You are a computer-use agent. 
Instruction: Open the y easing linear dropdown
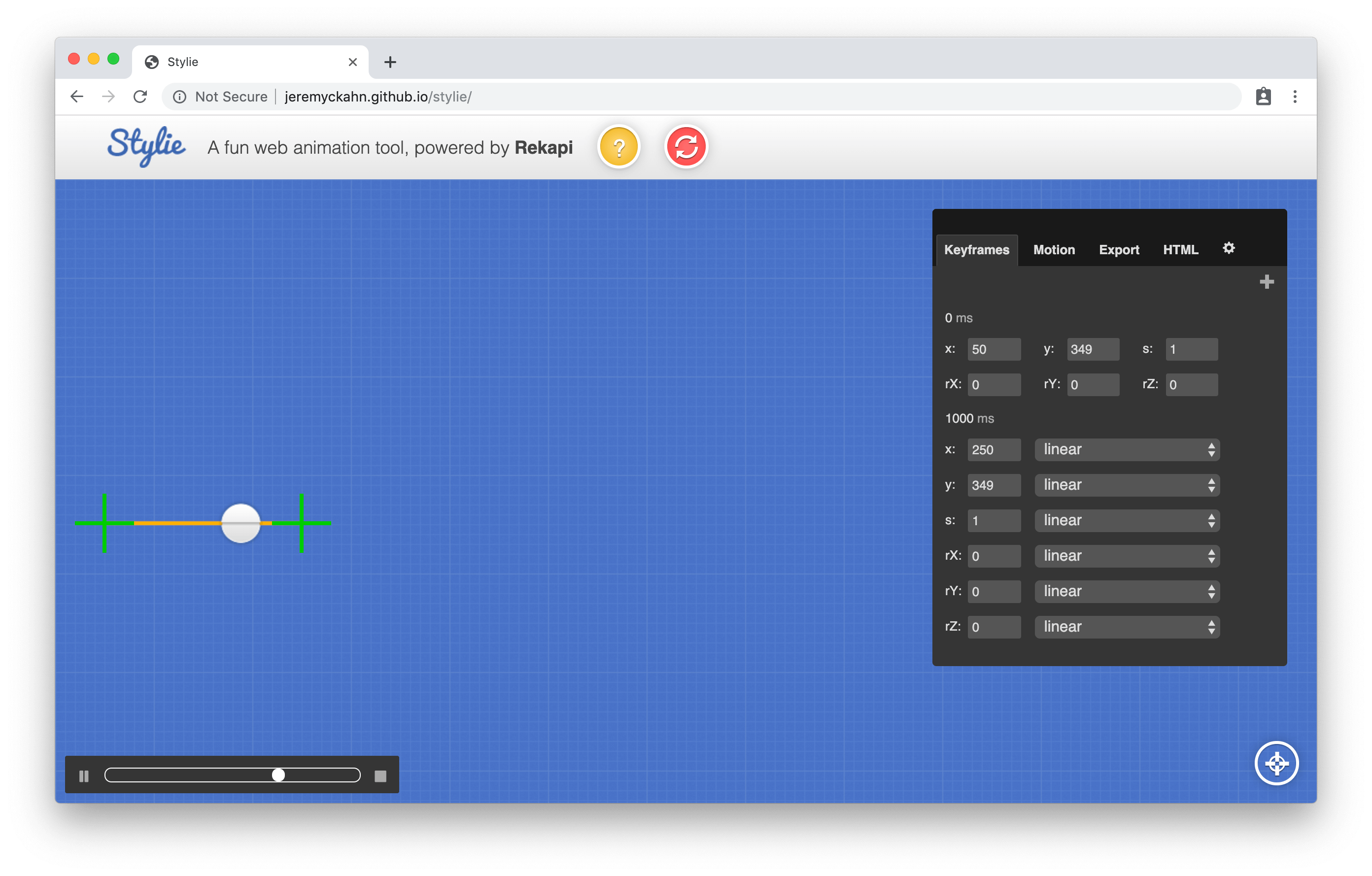pyautogui.click(x=1127, y=485)
